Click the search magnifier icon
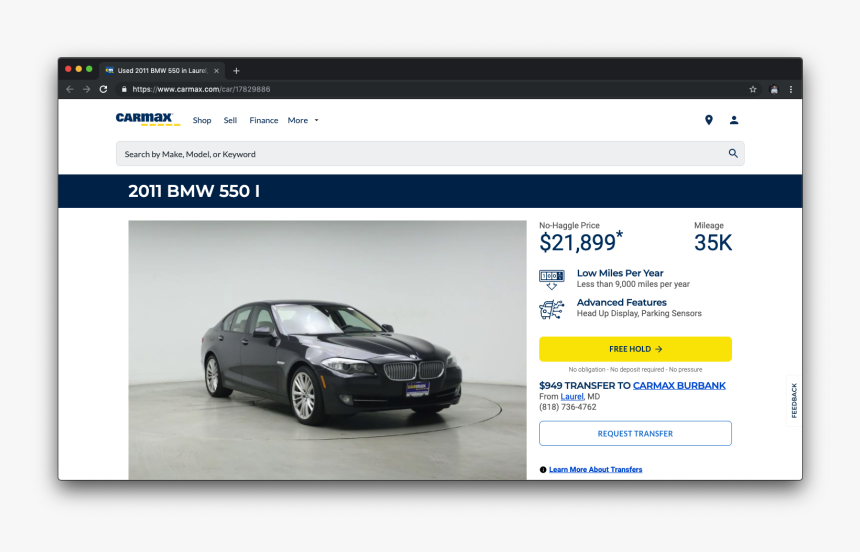Image resolution: width=860 pixels, height=552 pixels. pos(733,154)
